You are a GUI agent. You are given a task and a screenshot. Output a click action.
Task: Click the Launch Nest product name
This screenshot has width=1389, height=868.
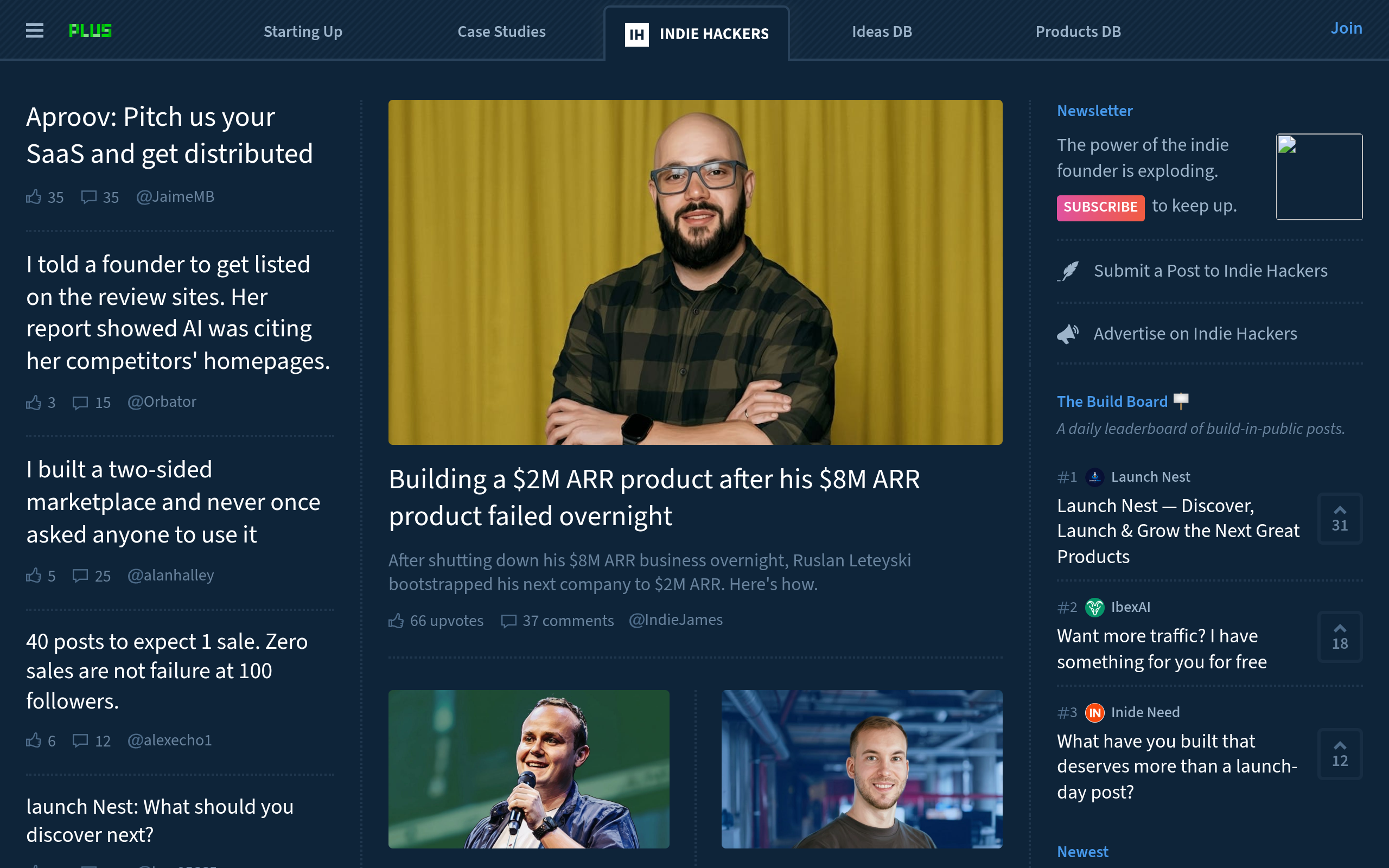1150,477
